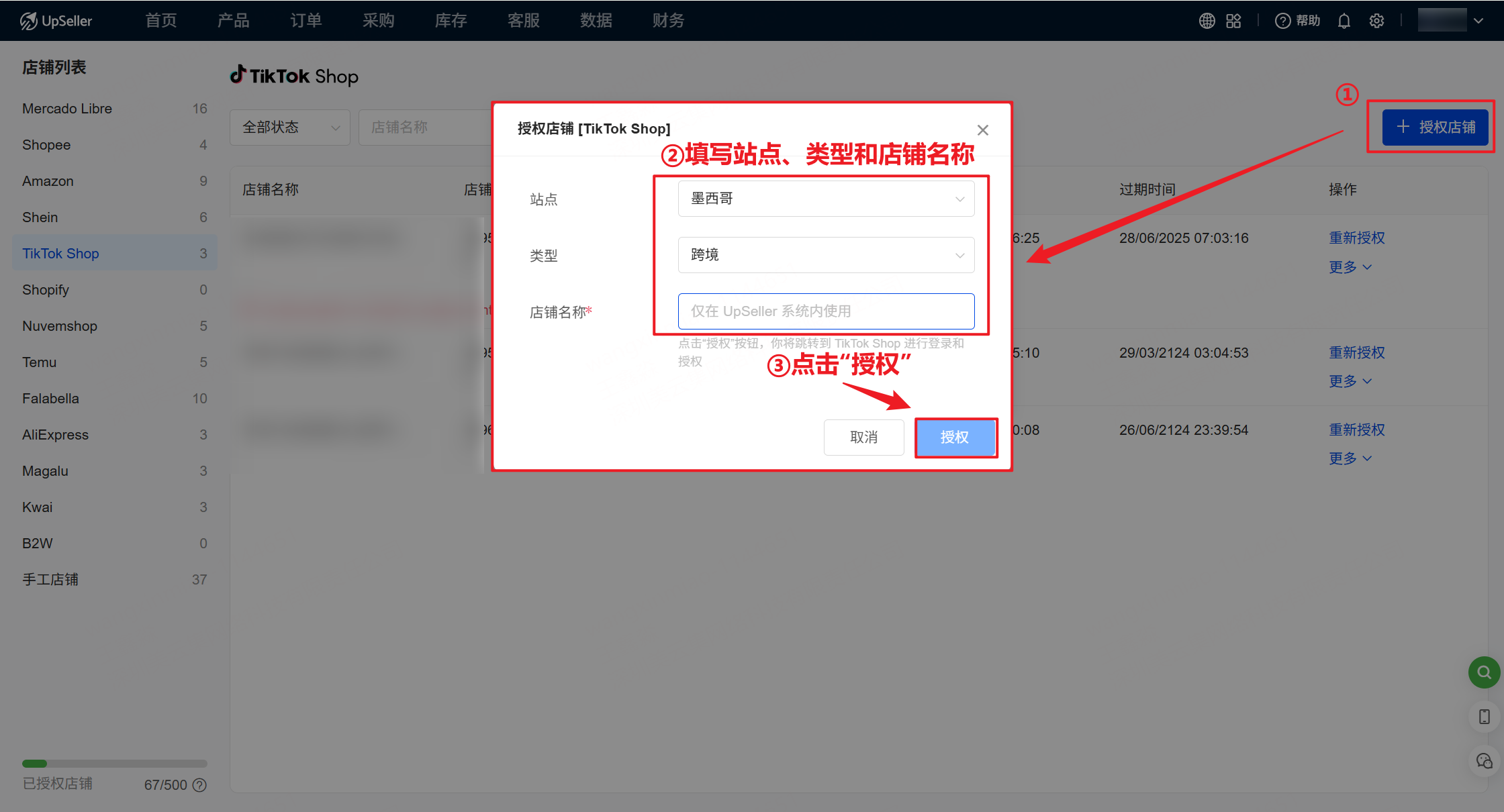The height and width of the screenshot is (812, 1504).
Task: Select Amazon in store list
Action: (115, 181)
